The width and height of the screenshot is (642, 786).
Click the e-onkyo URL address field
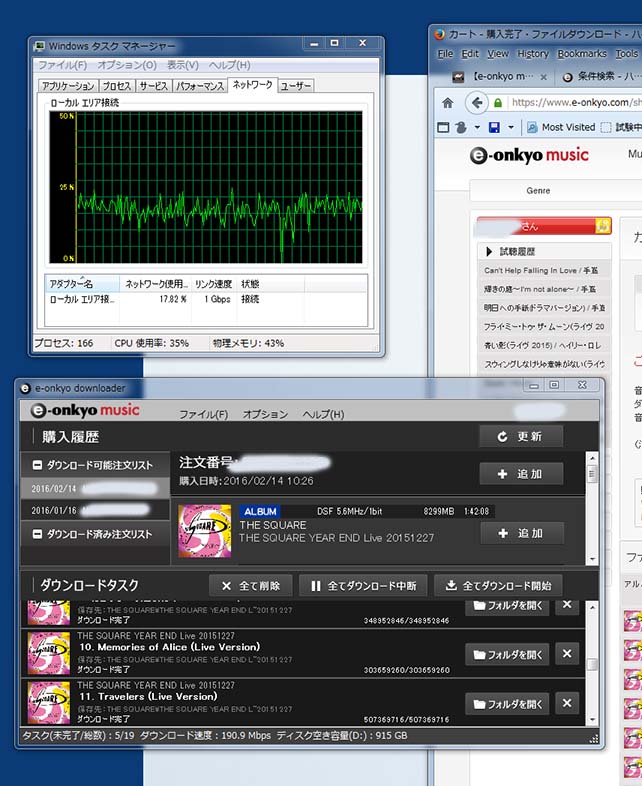point(575,103)
